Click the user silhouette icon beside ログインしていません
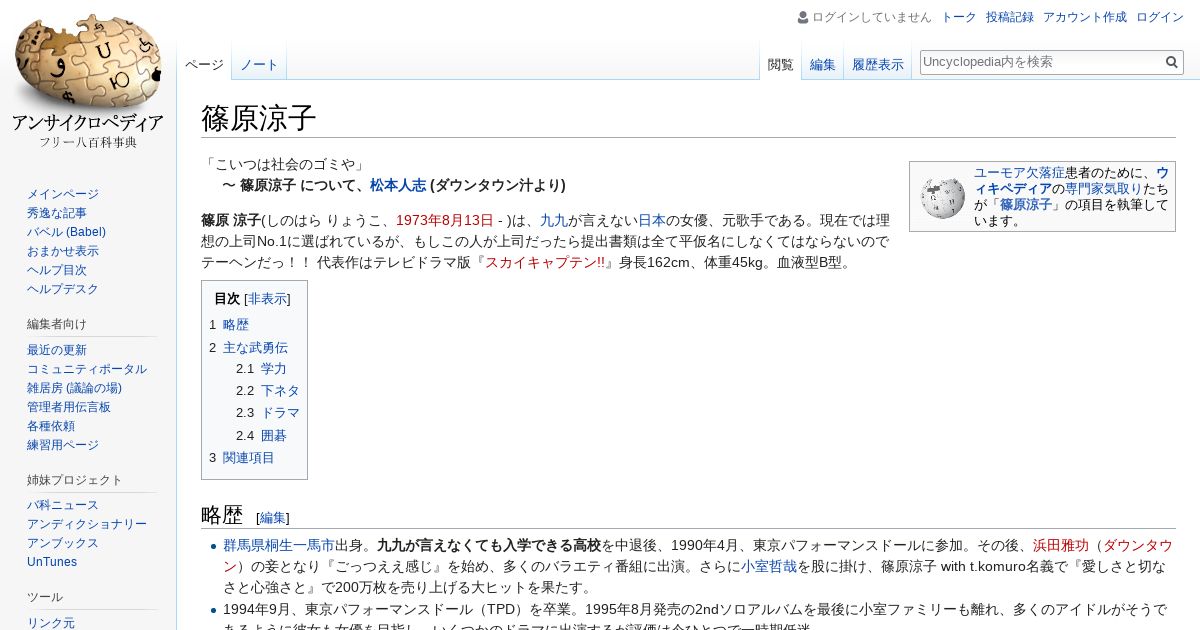 click(803, 17)
